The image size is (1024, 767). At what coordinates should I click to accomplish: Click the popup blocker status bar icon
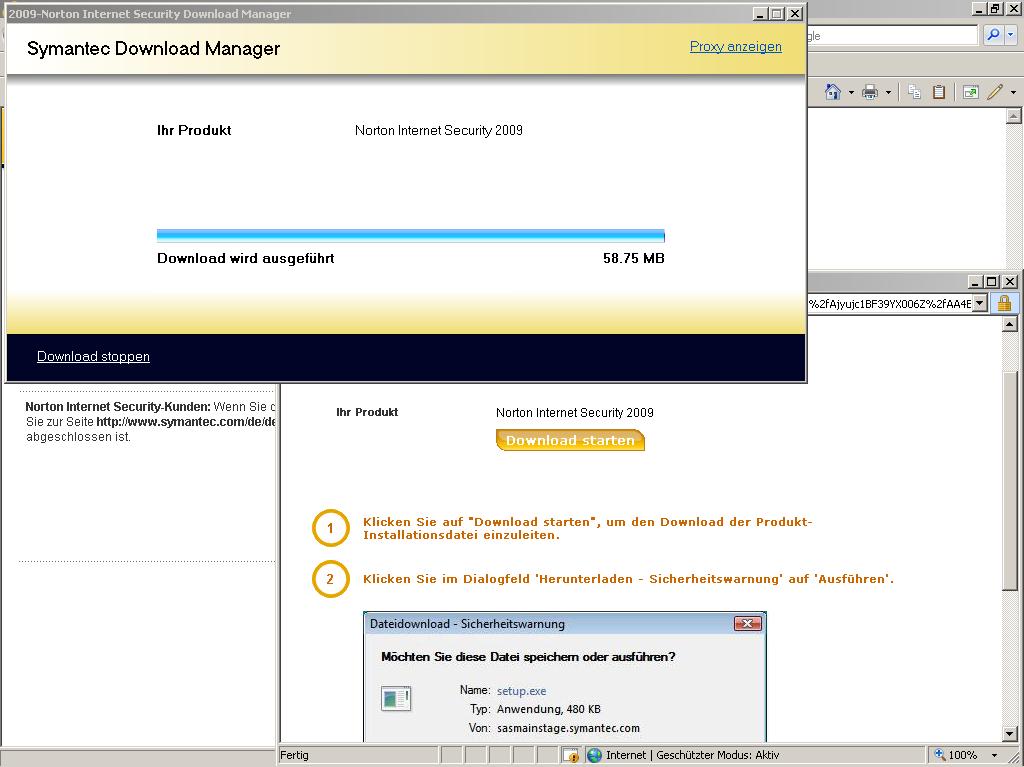click(571, 755)
